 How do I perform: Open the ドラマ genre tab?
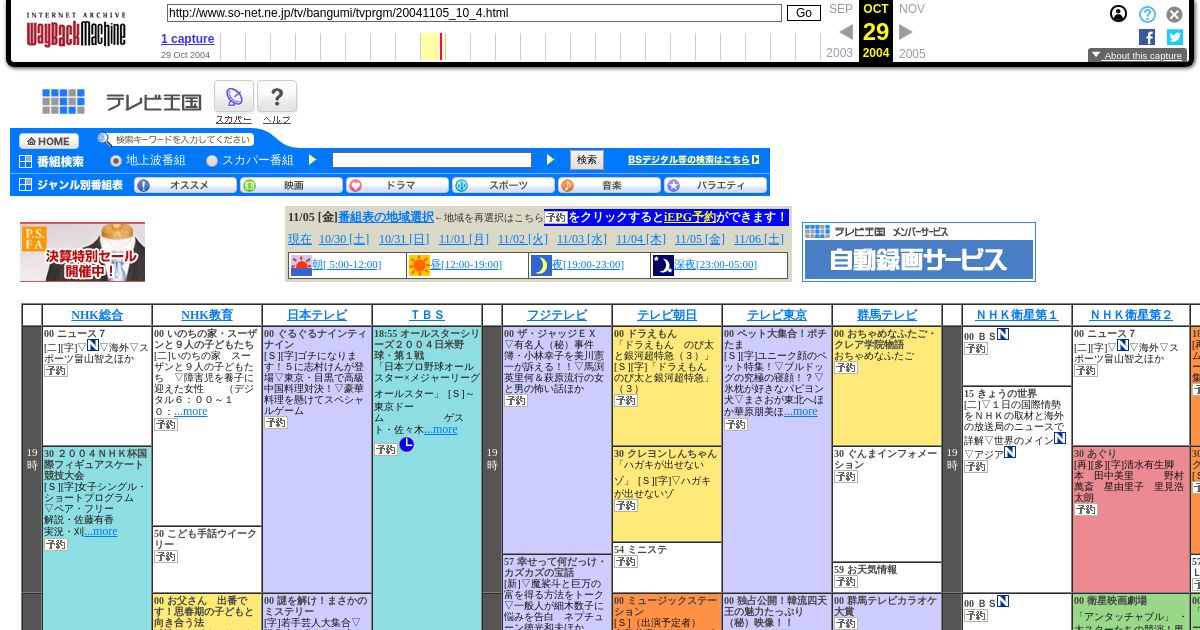click(397, 185)
